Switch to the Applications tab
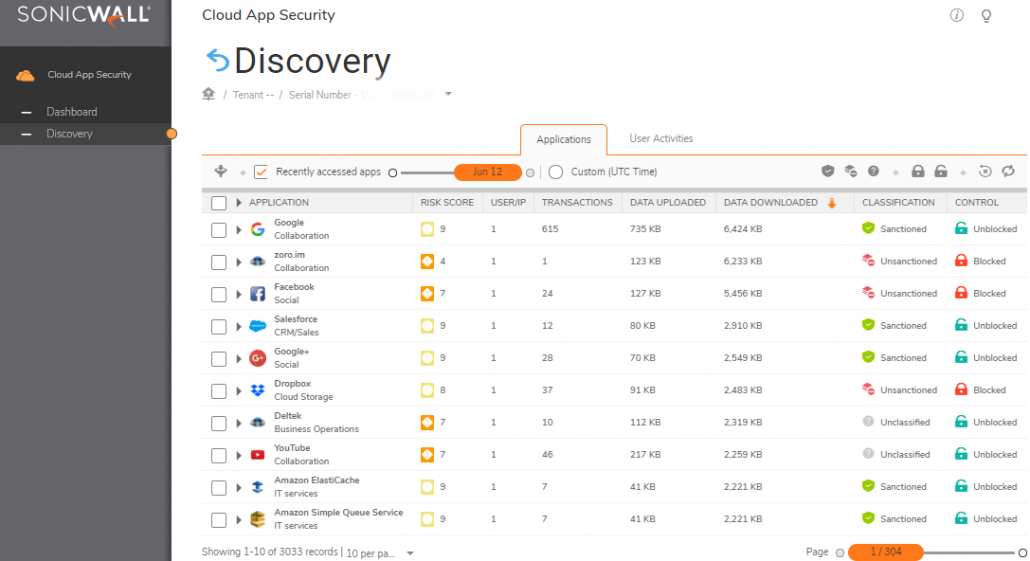The width and height of the screenshot is (1030, 561). click(564, 139)
